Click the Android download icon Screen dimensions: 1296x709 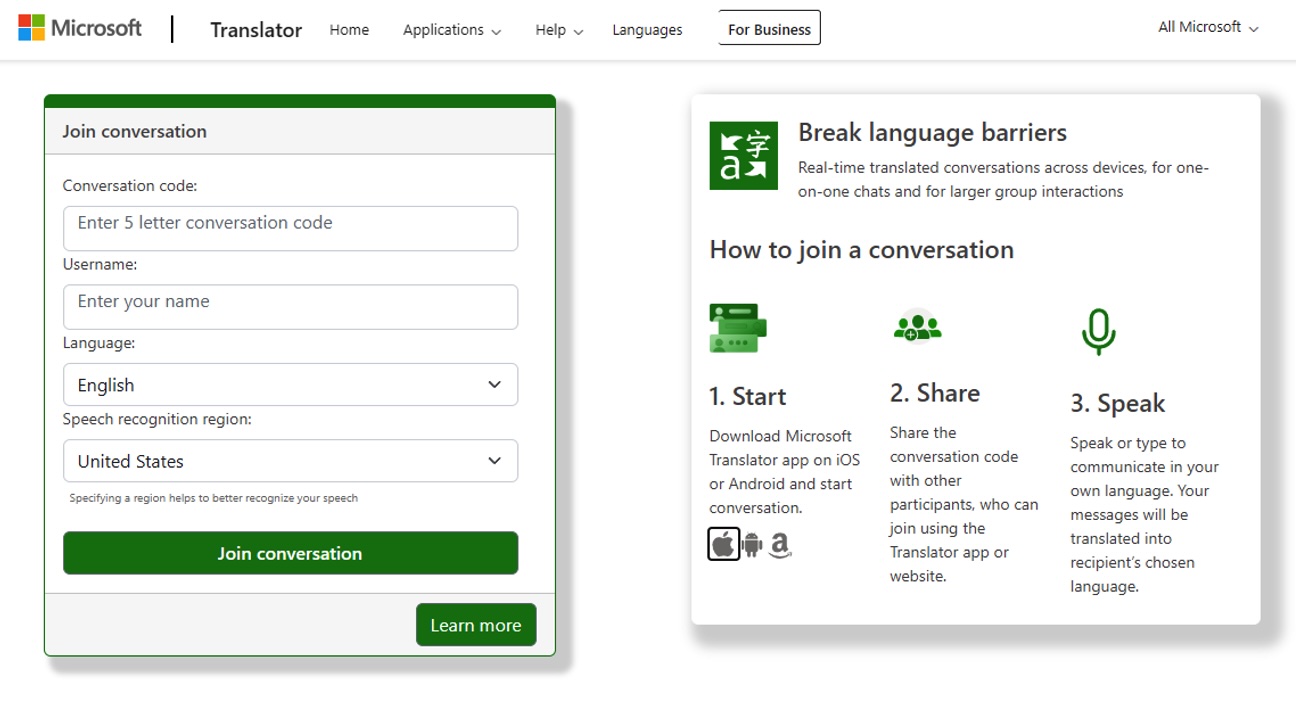click(751, 543)
